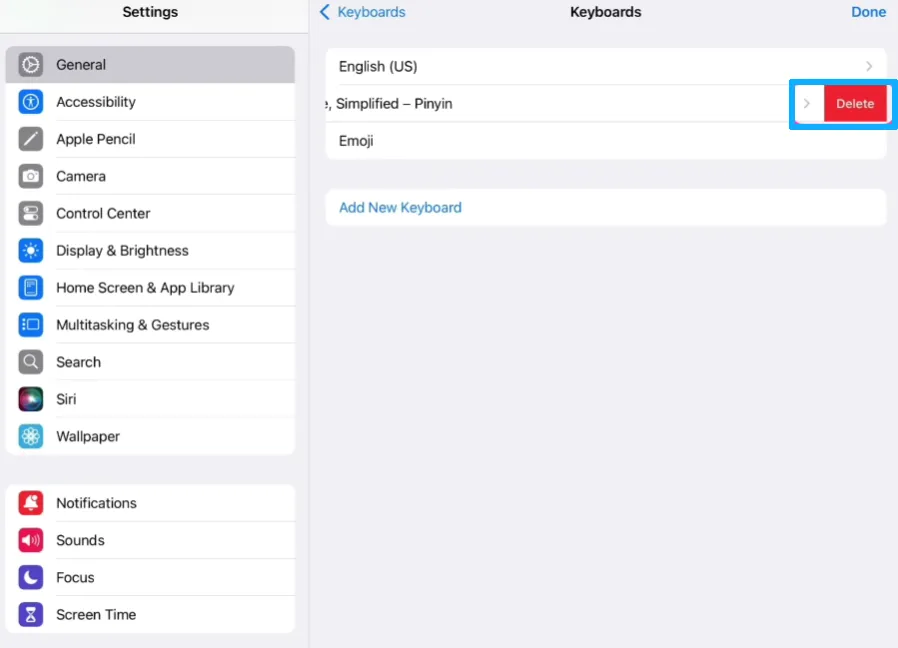This screenshot has height=648, width=898.
Task: Click the Add New Keyboard link
Action: 400,207
